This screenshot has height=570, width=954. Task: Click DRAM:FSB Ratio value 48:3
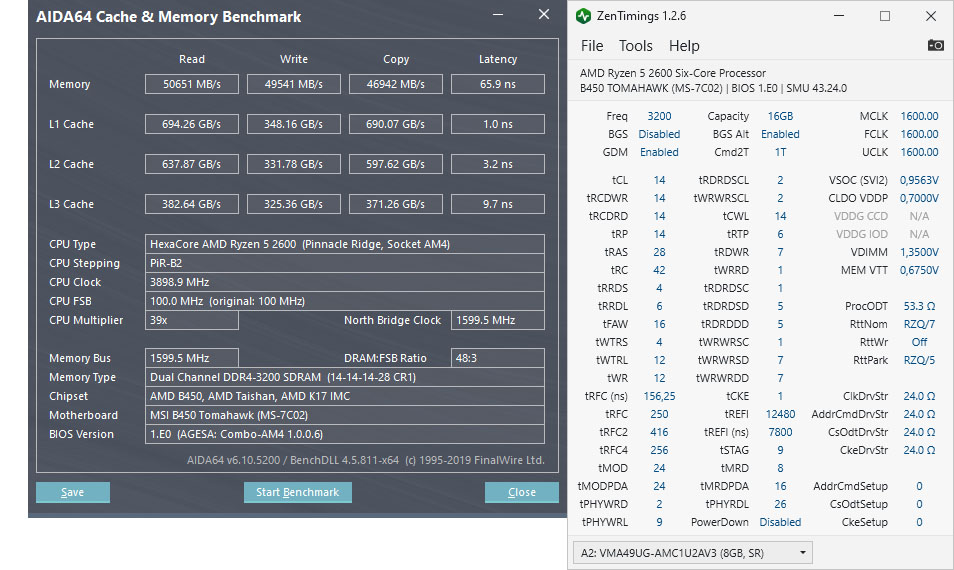point(498,358)
